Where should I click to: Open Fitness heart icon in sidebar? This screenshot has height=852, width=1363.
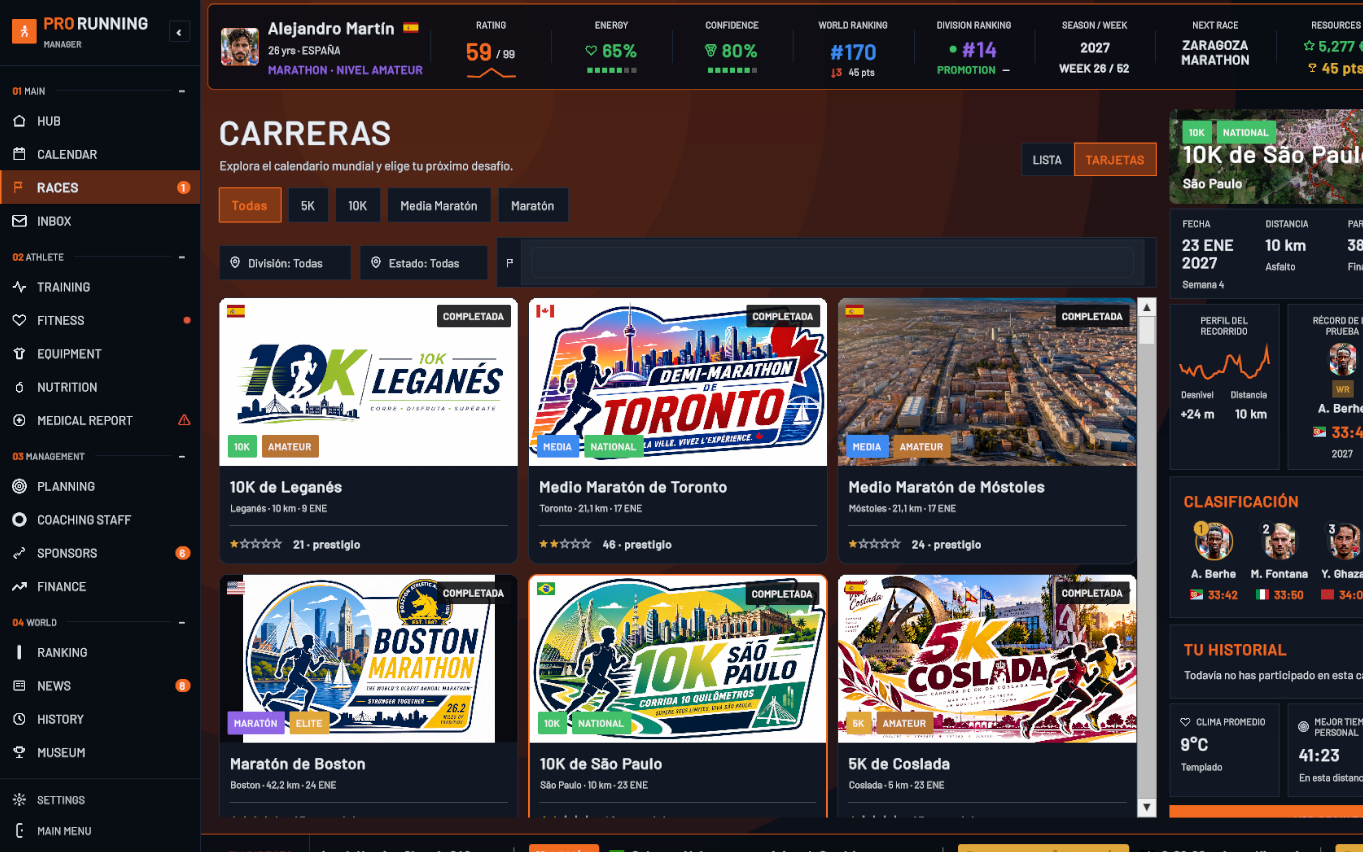19,320
